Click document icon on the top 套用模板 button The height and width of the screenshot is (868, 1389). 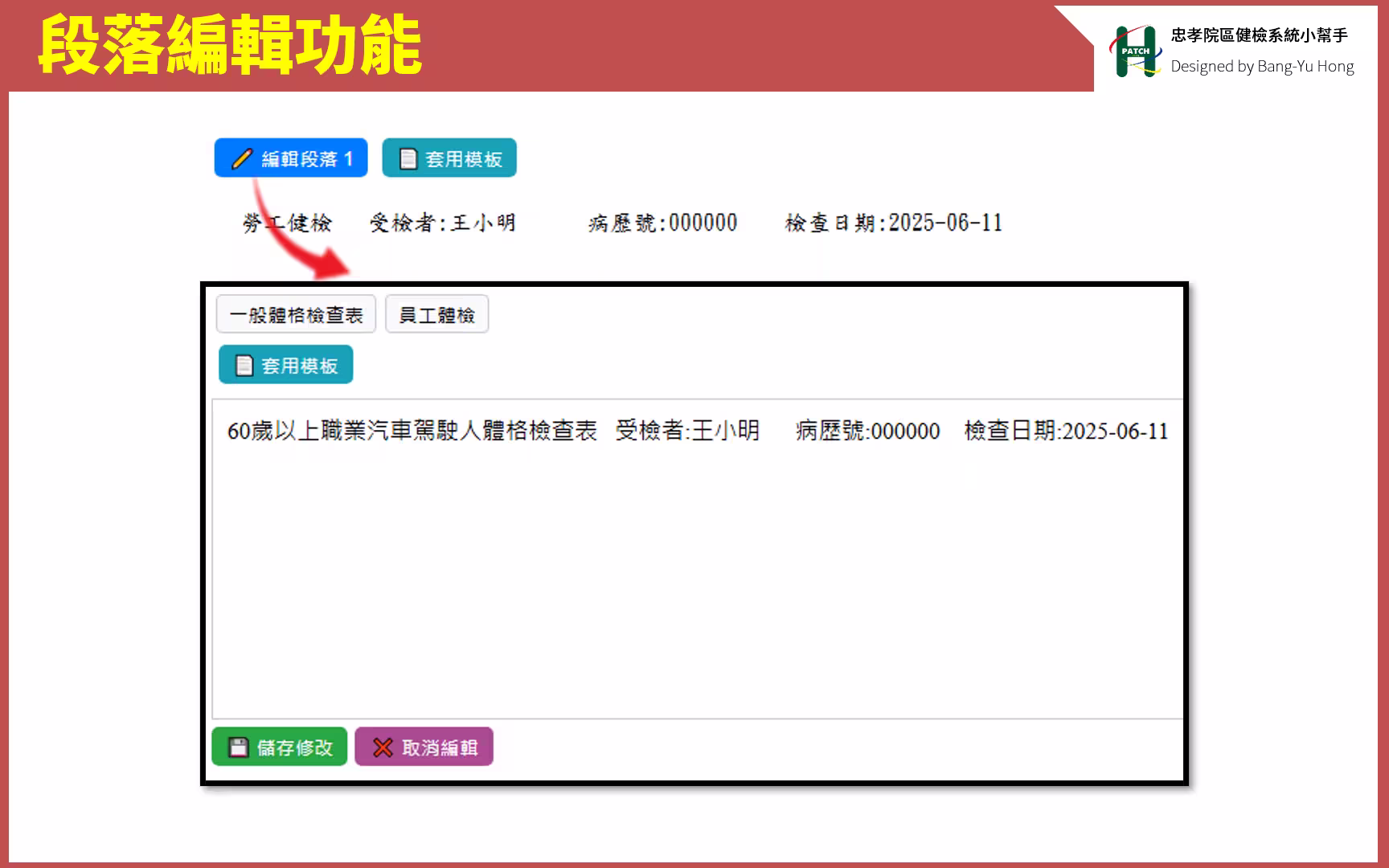tap(408, 159)
